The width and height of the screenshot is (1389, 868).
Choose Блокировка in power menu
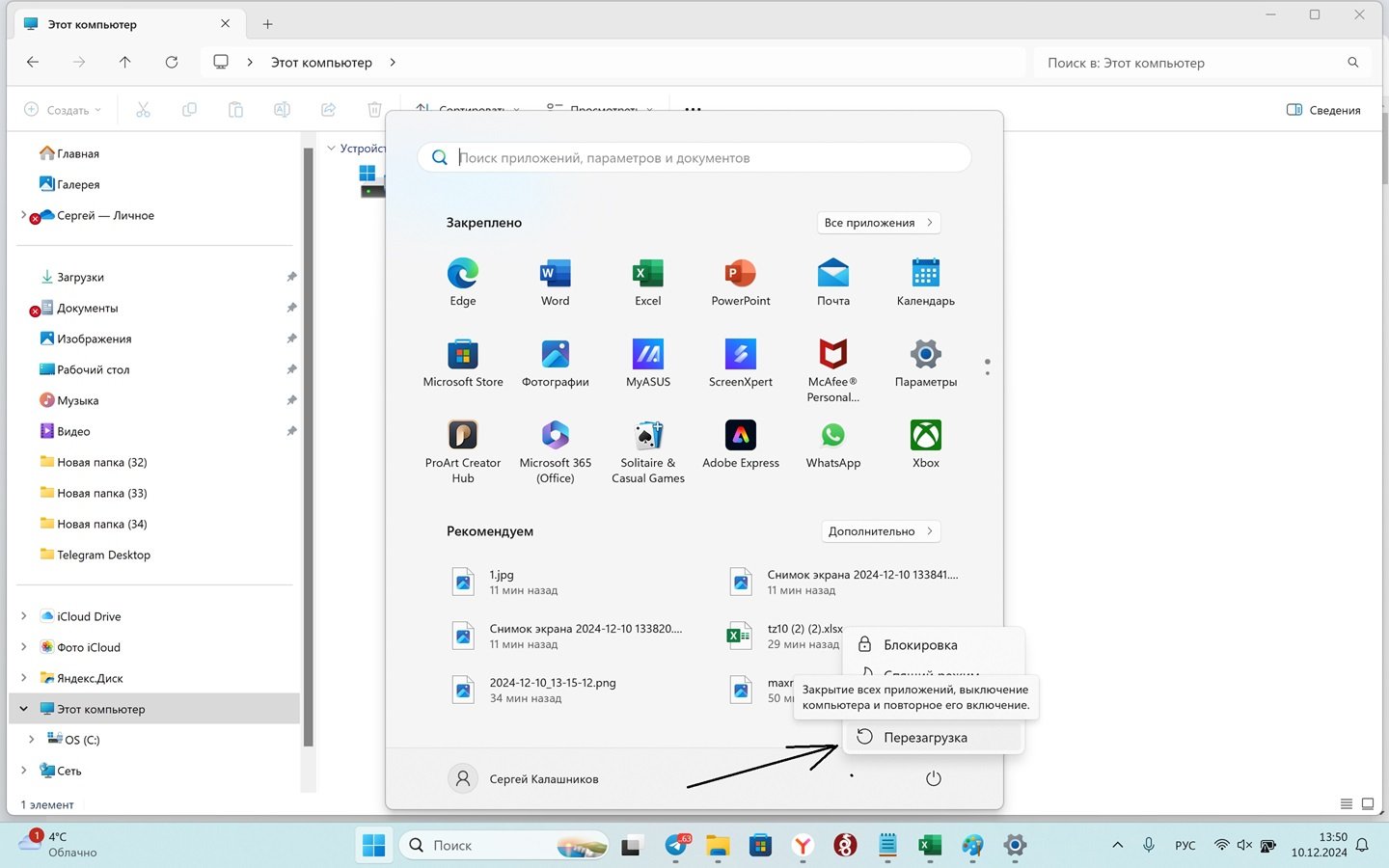pyautogui.click(x=933, y=644)
